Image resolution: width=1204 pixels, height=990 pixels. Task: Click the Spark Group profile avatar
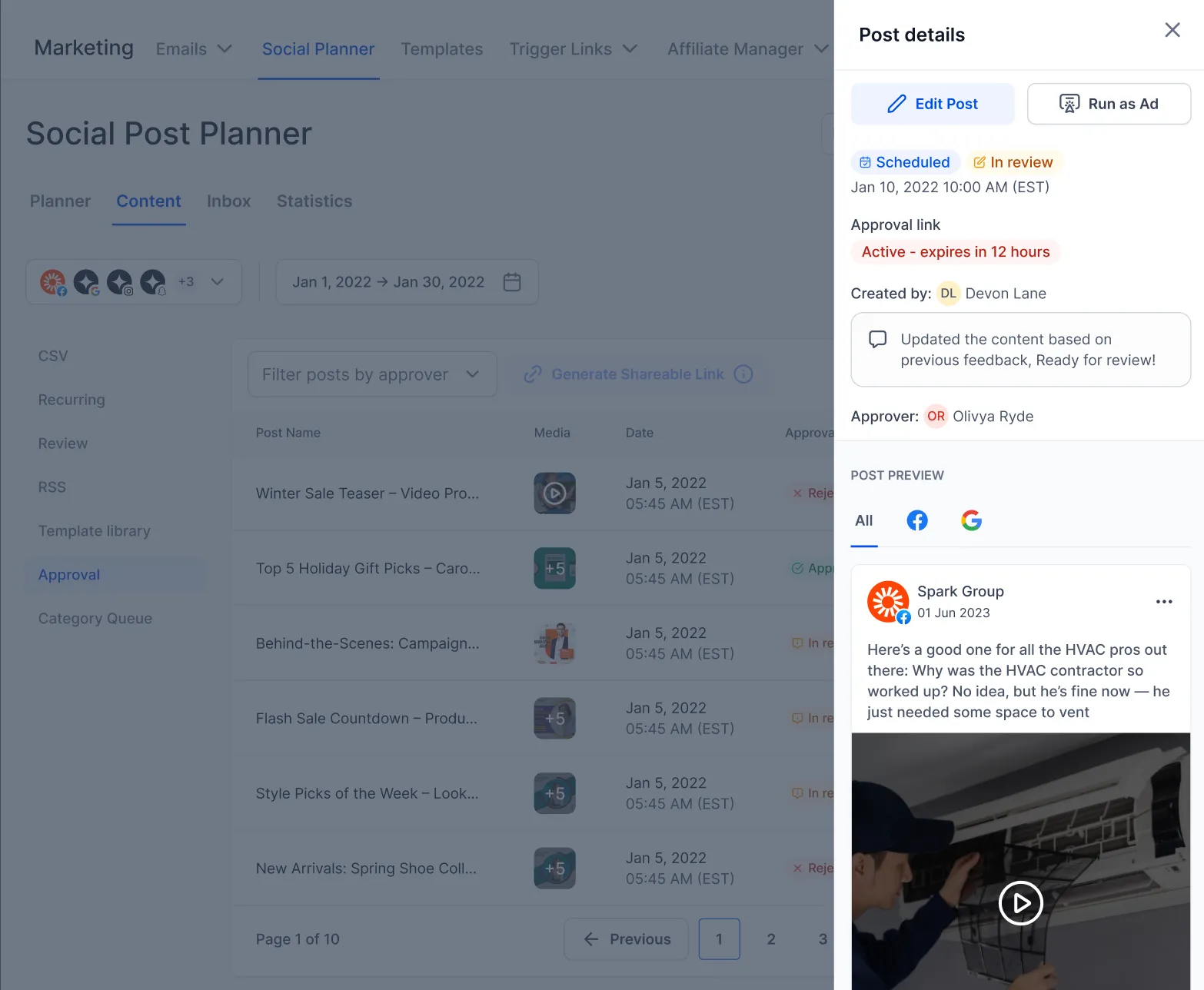(x=887, y=601)
